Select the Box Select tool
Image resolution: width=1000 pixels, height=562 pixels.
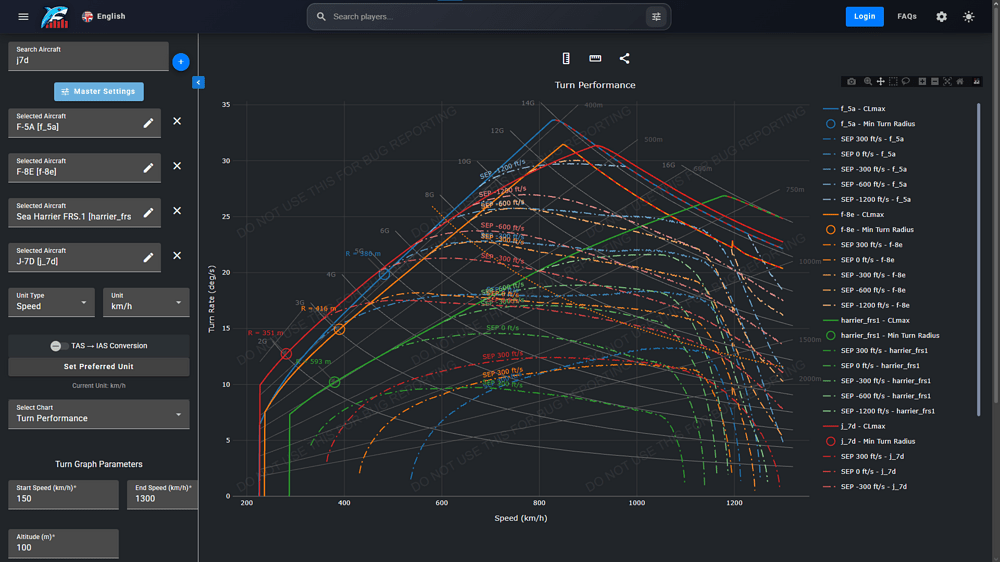pos(893,82)
